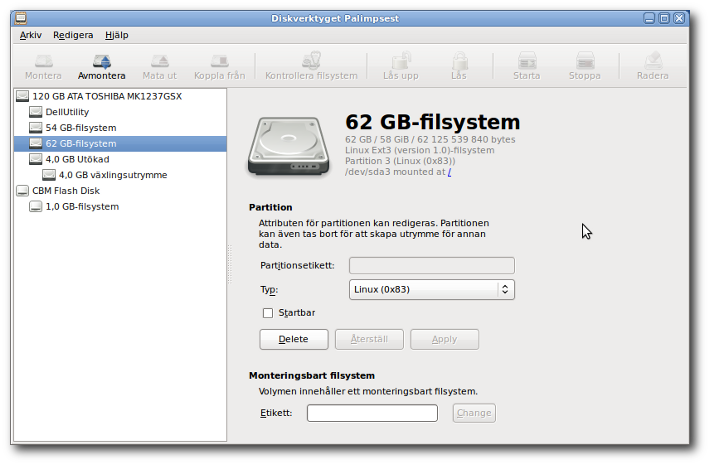The height and width of the screenshot is (465, 710).
Task: Click the Delete partition button
Action: pyautogui.click(x=294, y=339)
